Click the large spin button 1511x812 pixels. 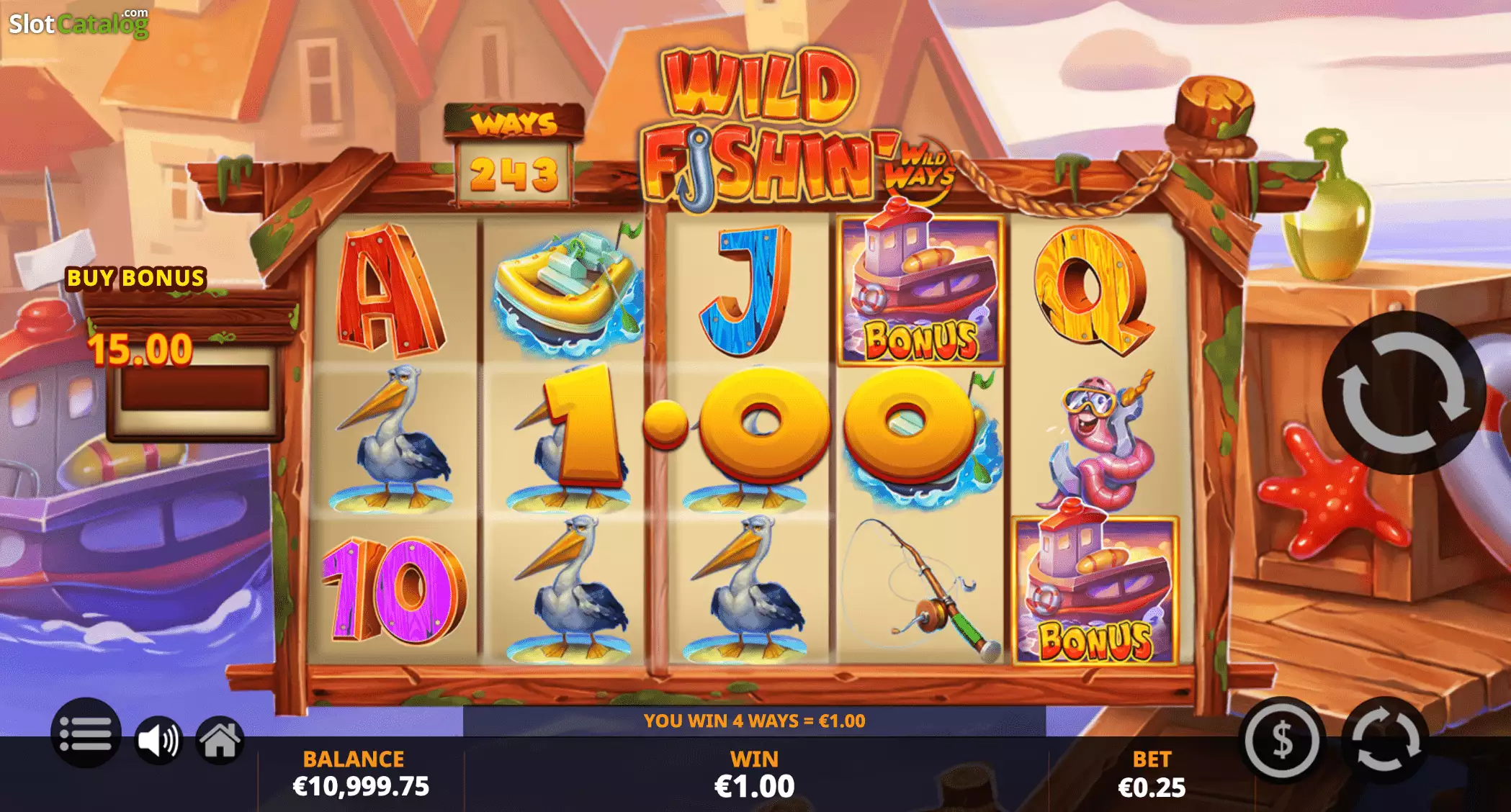(1403, 393)
